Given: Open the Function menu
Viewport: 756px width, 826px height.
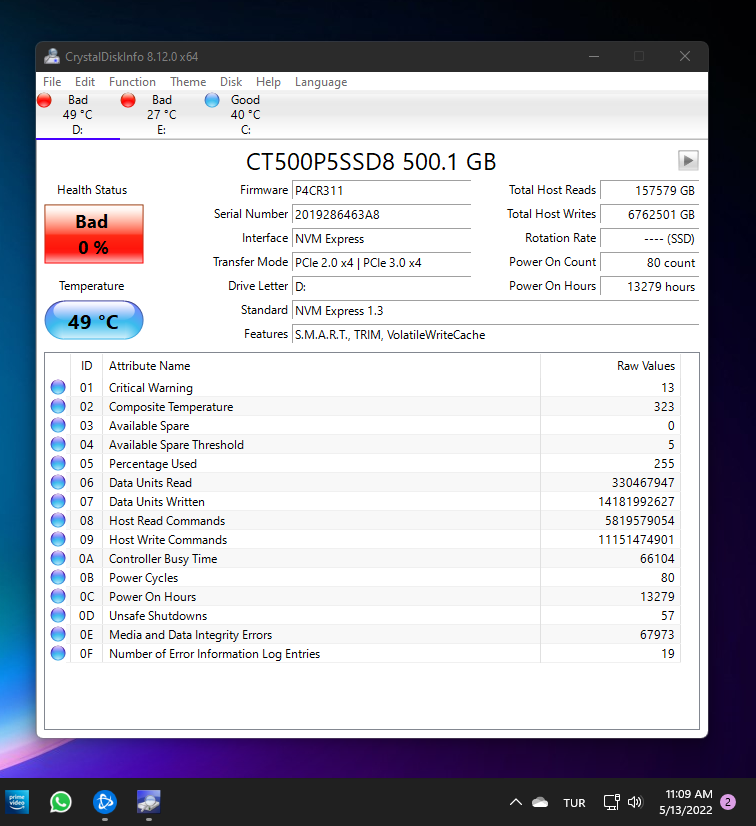Looking at the screenshot, I should click(132, 82).
